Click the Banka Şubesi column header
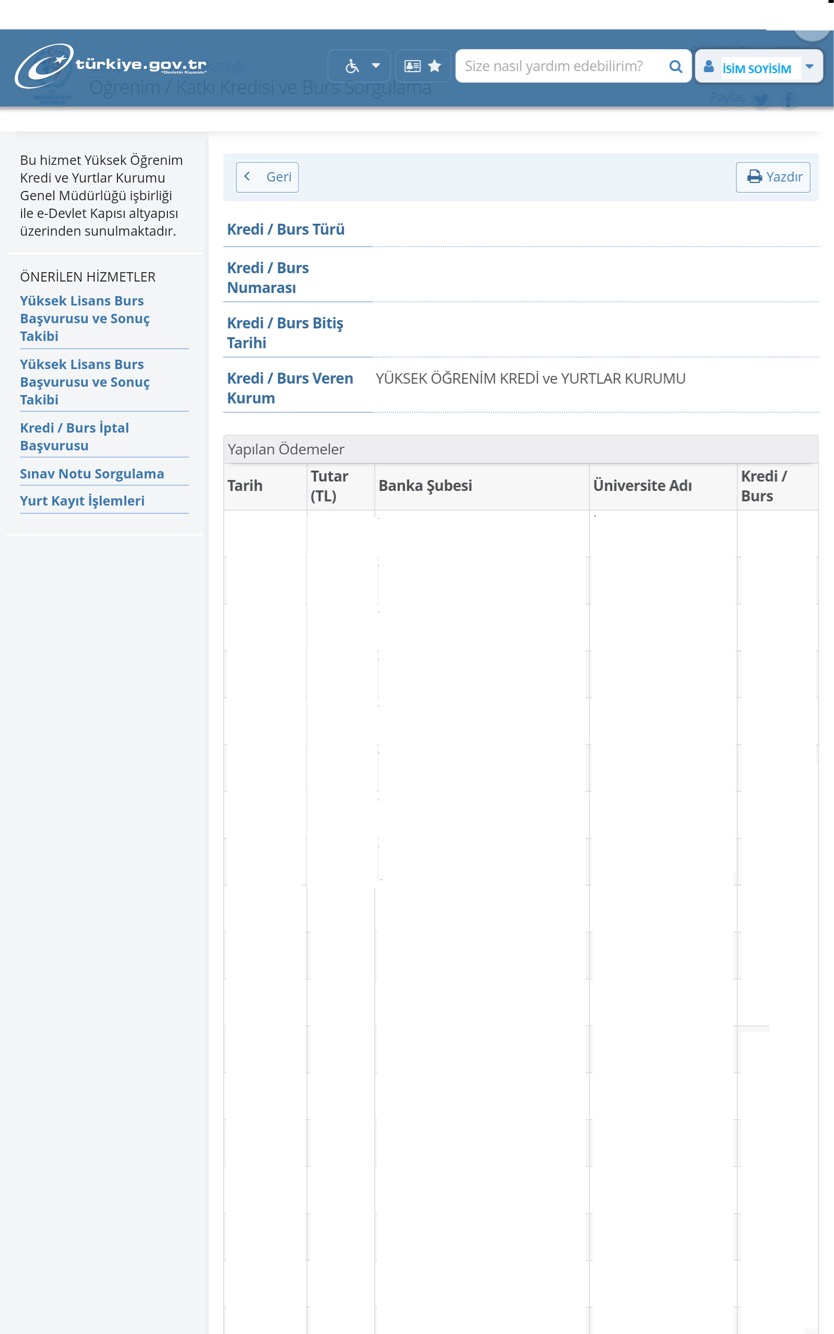Screen dimensions: 834x1334 (425, 485)
